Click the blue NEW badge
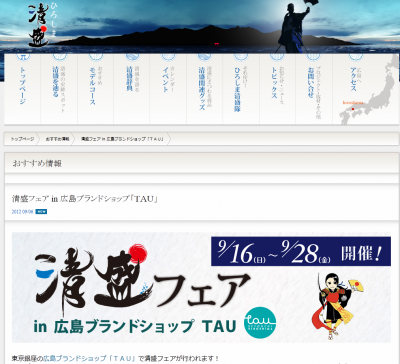Image resolution: width=400 pixels, height=364 pixels. point(41,211)
